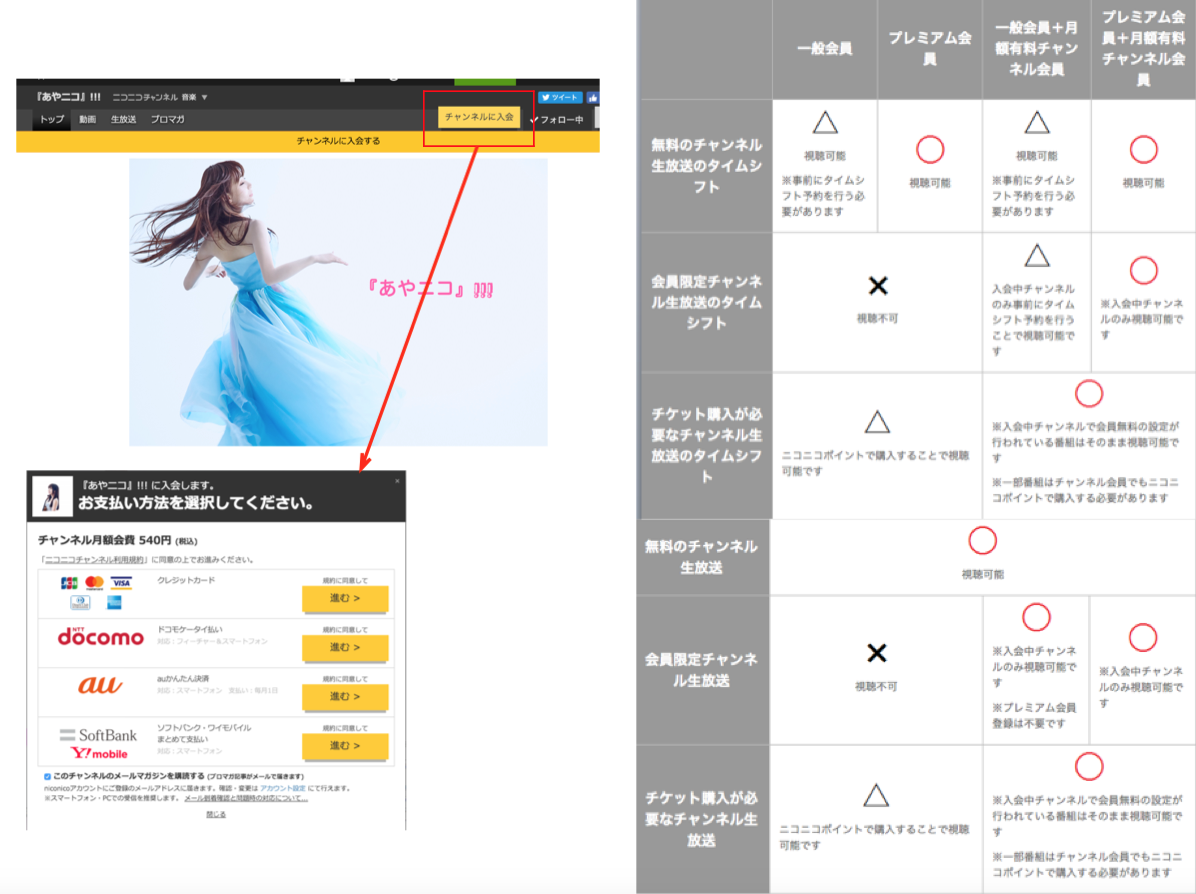The width and height of the screenshot is (1196, 894).
Task: Expand the ニコニコチャンネル 音楽 dropdown arrow
Action: [204, 98]
